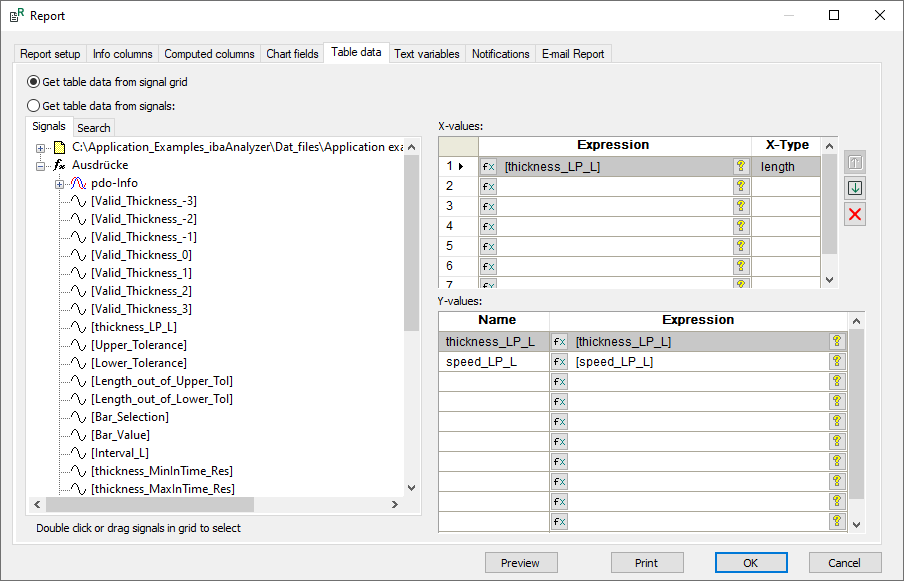The image size is (904, 581).
Task: Move X-value row up with arrow button
Action: pos(855,163)
